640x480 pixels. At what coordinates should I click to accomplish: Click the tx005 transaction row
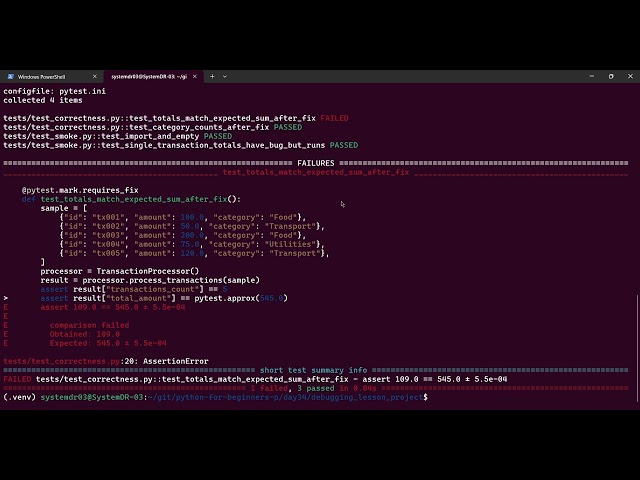(x=194, y=253)
